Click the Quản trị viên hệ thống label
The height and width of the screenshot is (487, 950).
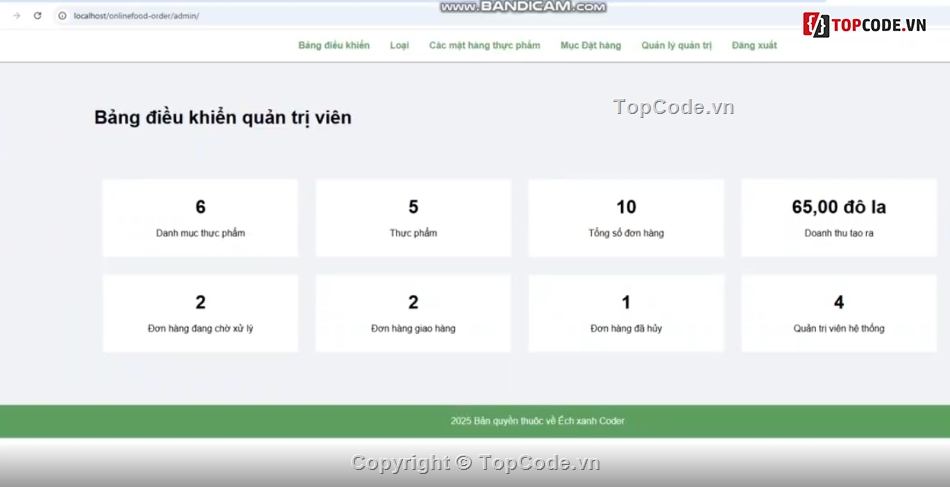click(839, 328)
